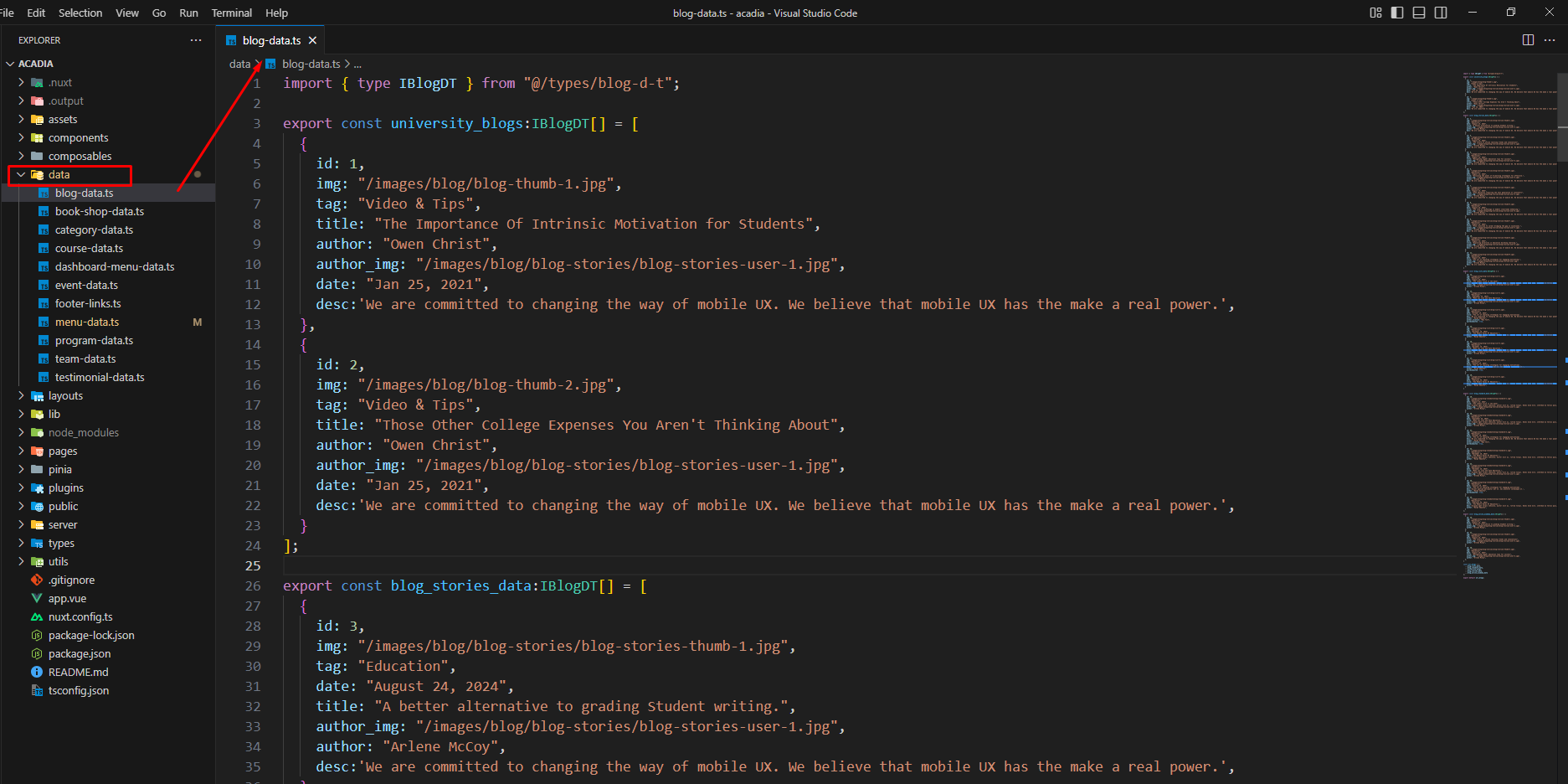This screenshot has height=784, width=1568.
Task: Click the data breadcrumb segment
Action: click(x=239, y=64)
